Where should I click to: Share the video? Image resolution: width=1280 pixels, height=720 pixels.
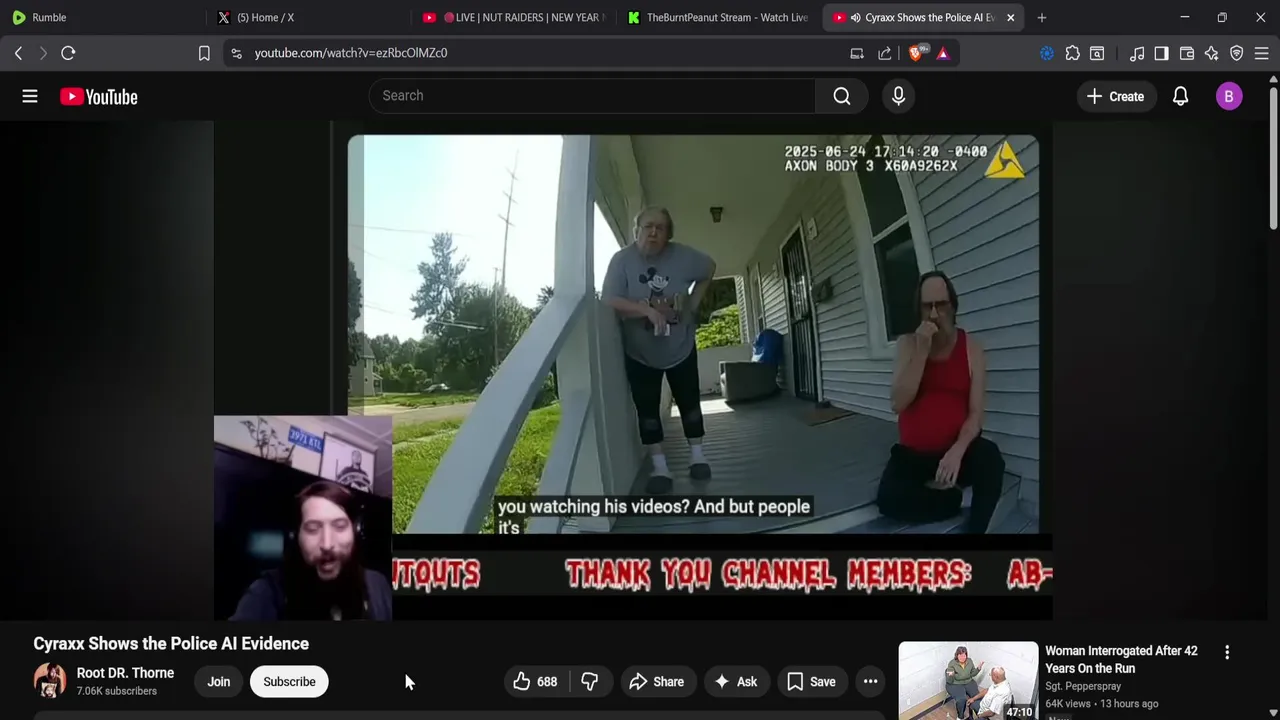(x=656, y=682)
